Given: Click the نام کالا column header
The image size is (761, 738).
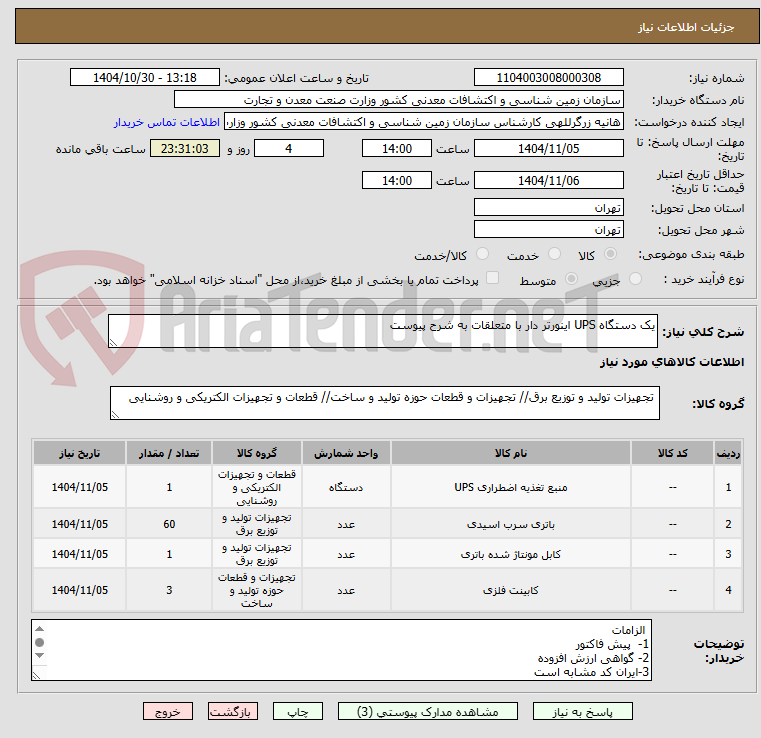Looking at the screenshot, I should (511, 453).
